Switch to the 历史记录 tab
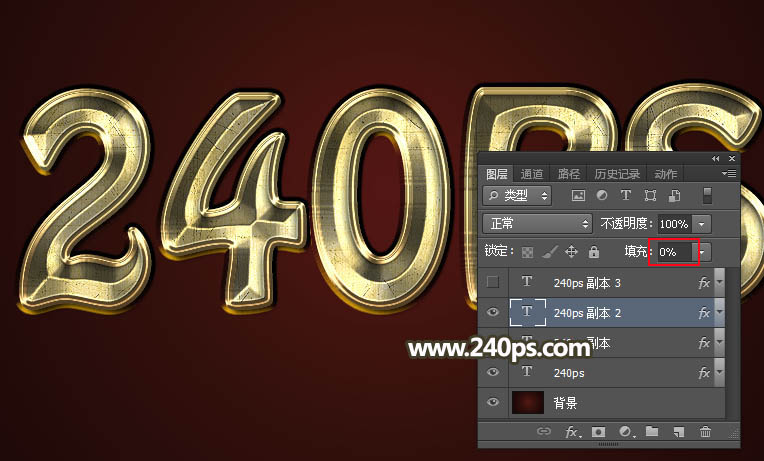Viewport: 764px width, 461px height. (617, 174)
